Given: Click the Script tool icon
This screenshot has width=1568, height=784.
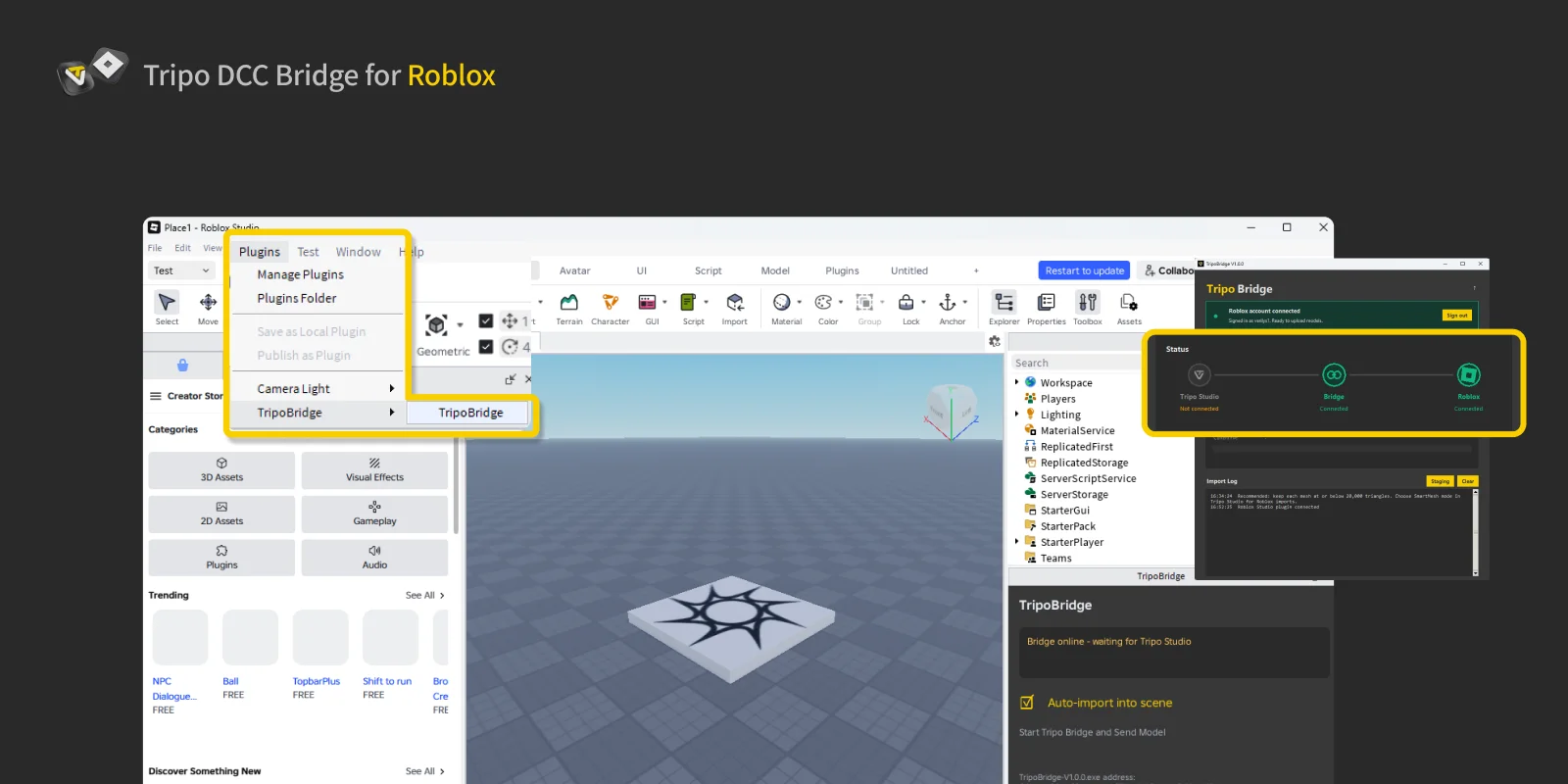Looking at the screenshot, I should (688, 303).
